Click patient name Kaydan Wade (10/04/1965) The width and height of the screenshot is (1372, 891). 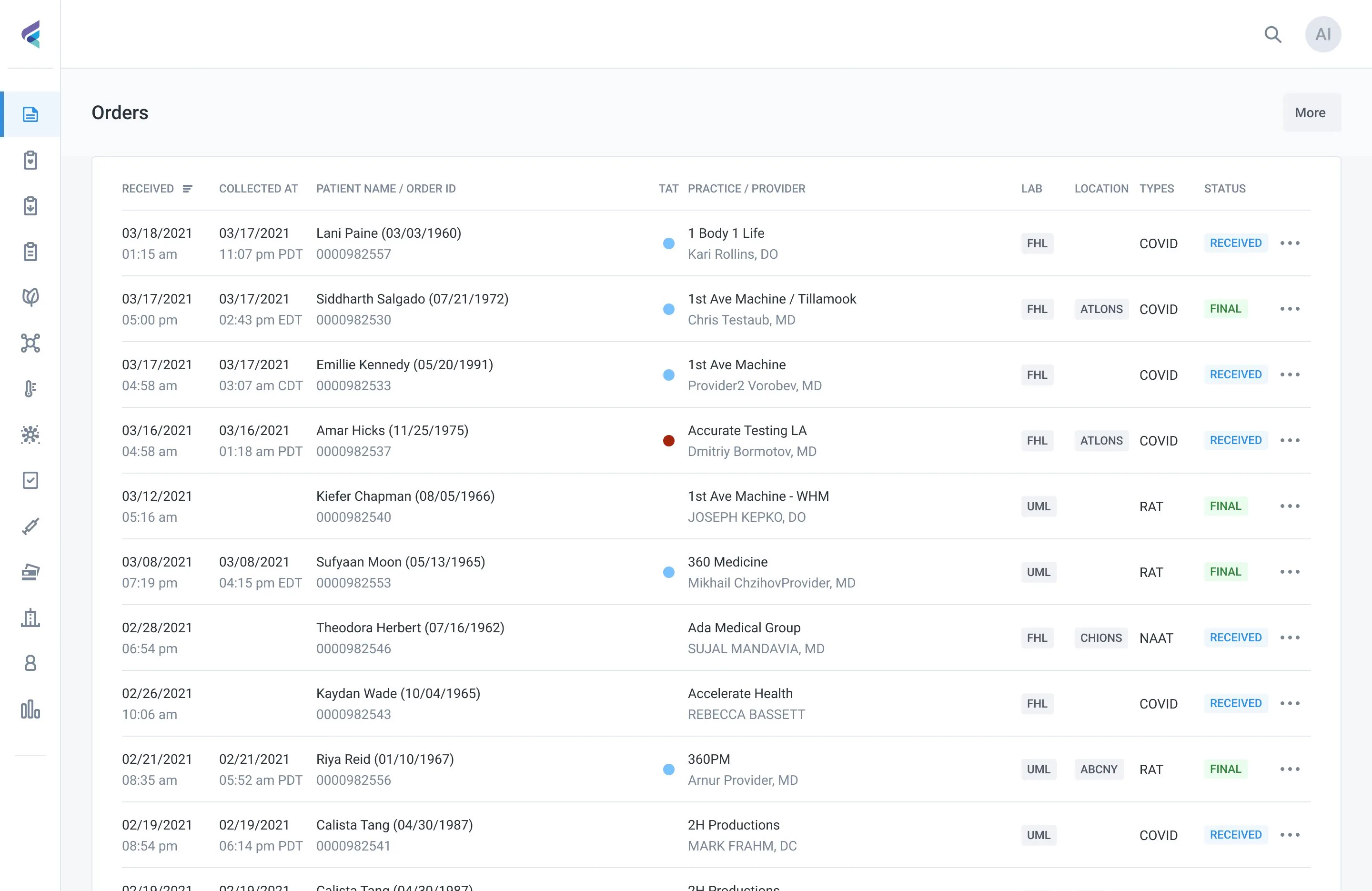click(x=398, y=693)
